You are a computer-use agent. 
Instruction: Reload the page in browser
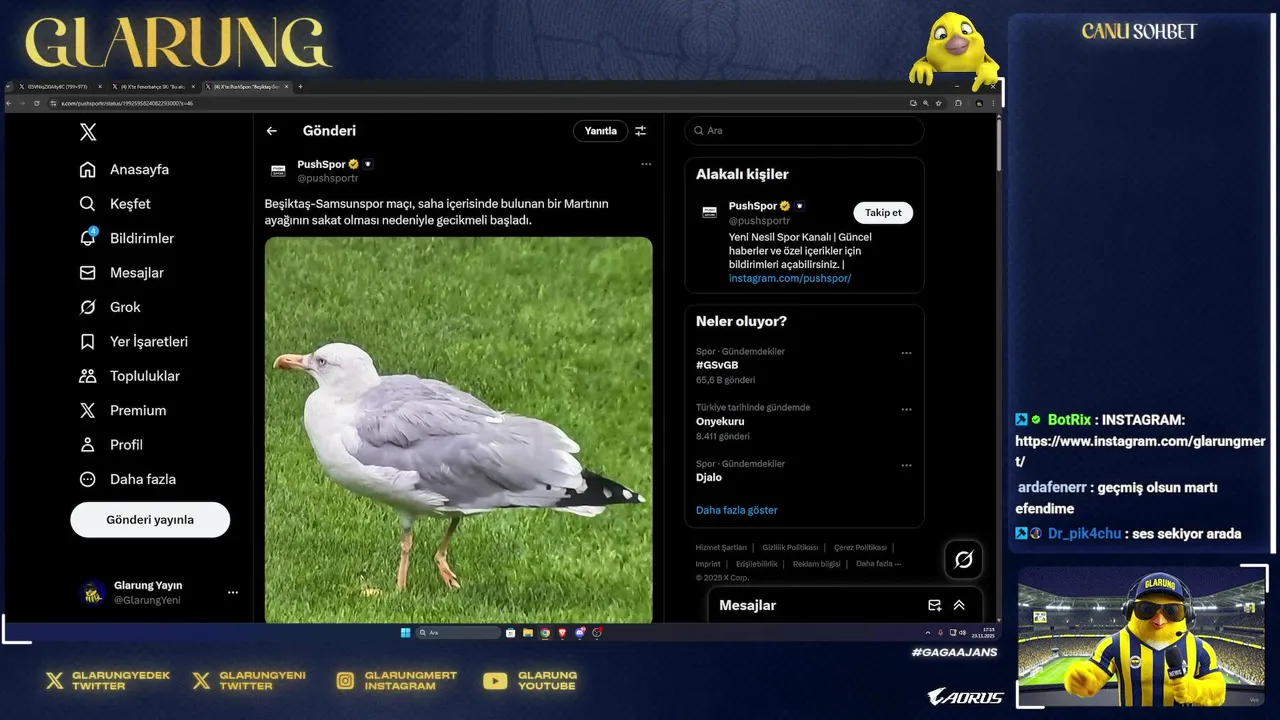point(37,103)
